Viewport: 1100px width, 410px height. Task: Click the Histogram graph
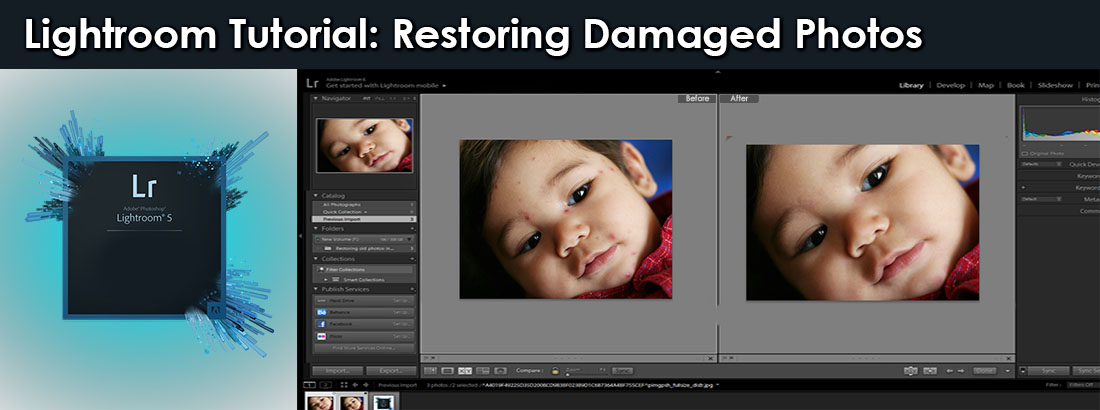pyautogui.click(x=1060, y=125)
